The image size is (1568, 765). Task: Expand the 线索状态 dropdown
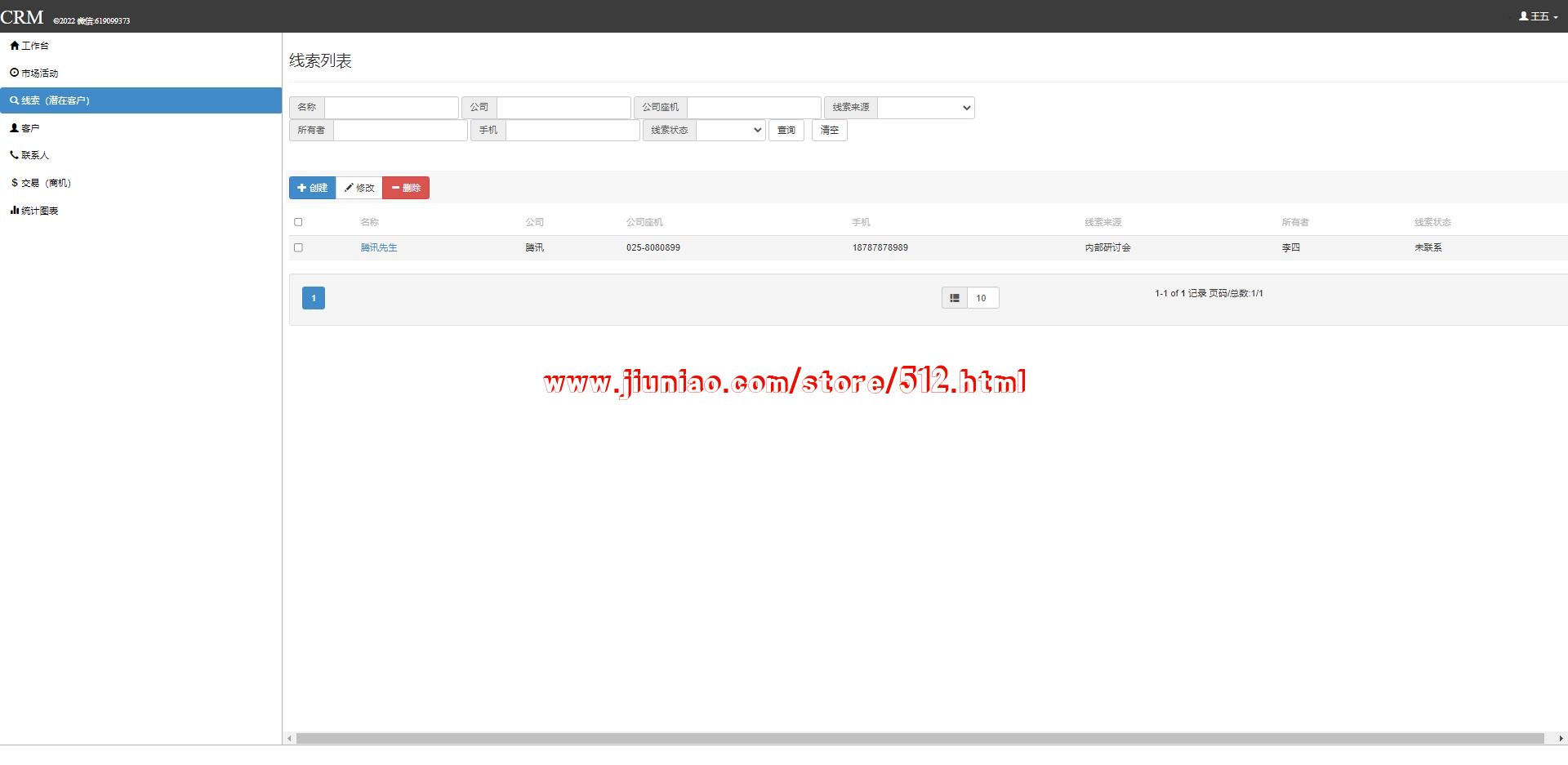pos(731,131)
